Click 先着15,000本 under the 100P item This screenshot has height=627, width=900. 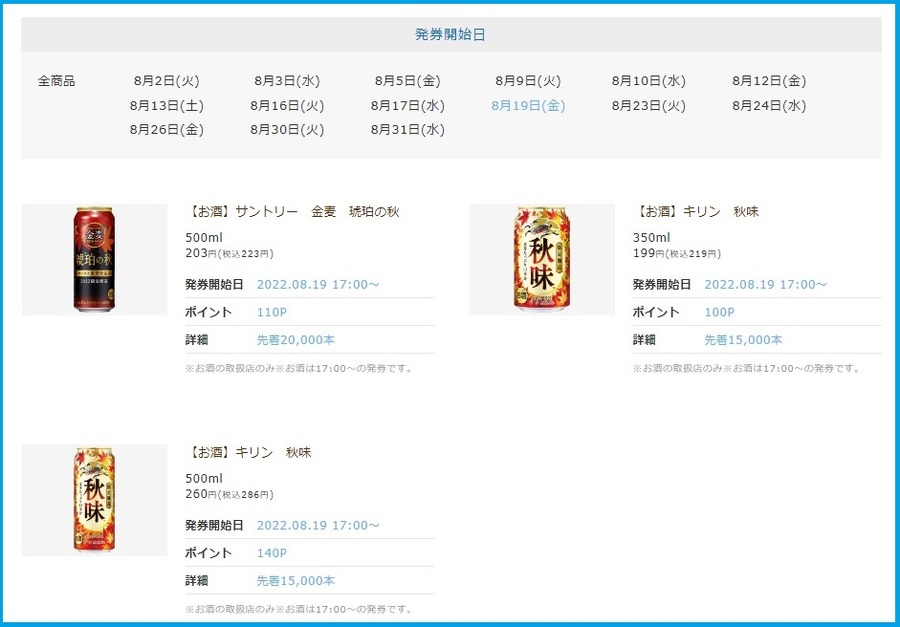point(743,340)
